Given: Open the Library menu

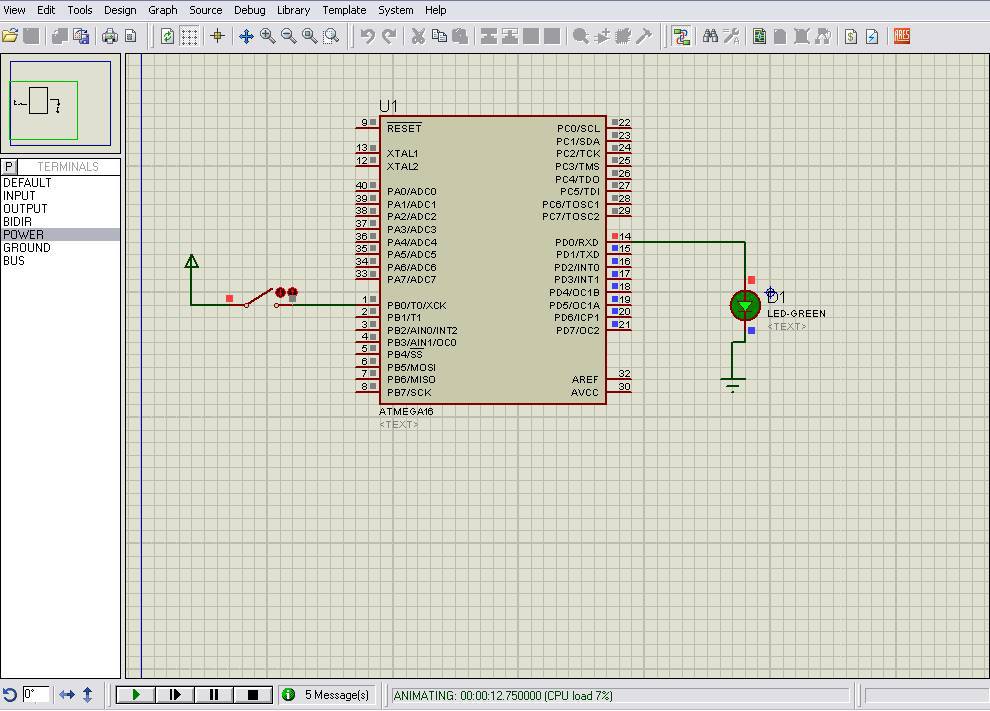Looking at the screenshot, I should click(293, 10).
